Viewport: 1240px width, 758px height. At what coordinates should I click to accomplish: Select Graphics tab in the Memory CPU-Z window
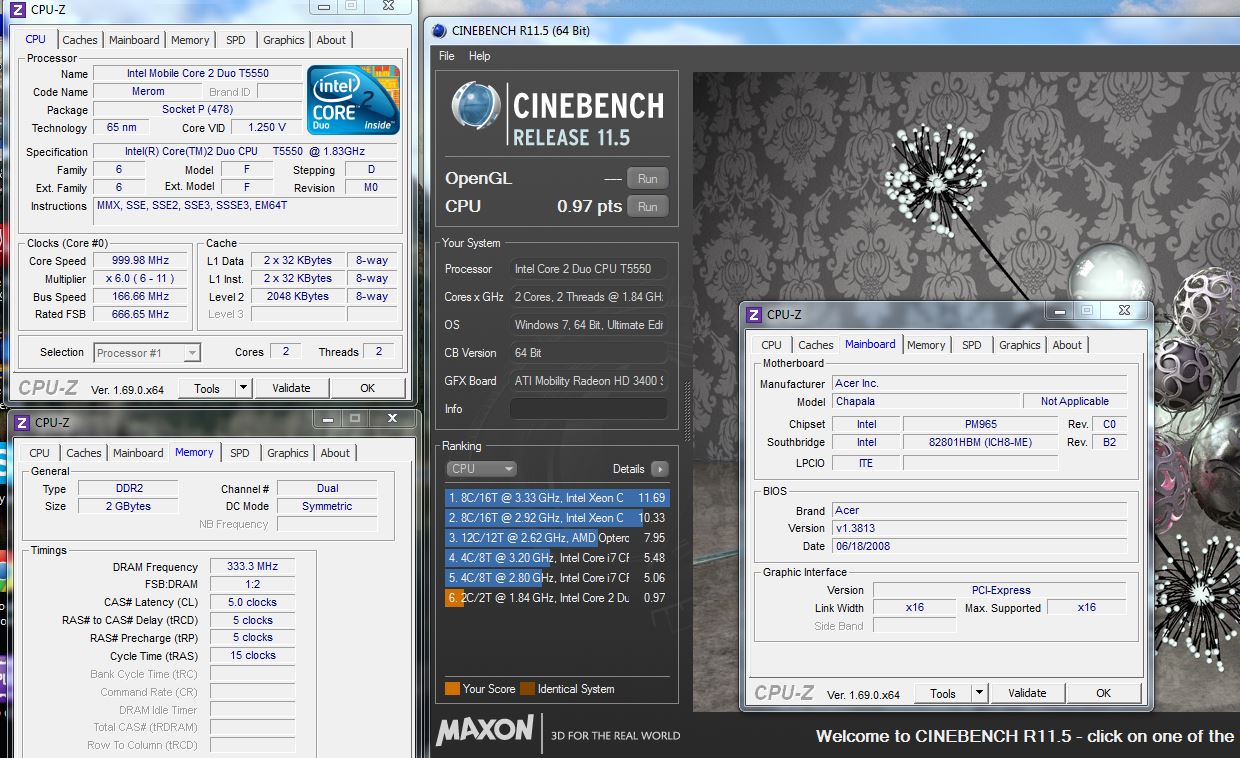point(288,453)
